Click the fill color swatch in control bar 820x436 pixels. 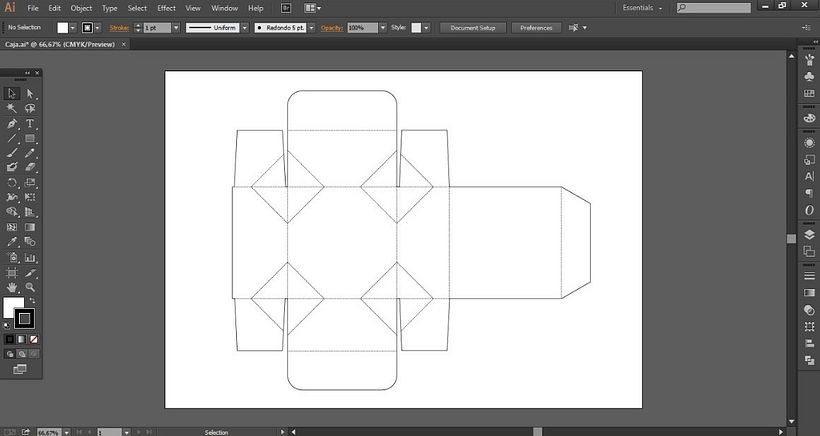[x=63, y=28]
